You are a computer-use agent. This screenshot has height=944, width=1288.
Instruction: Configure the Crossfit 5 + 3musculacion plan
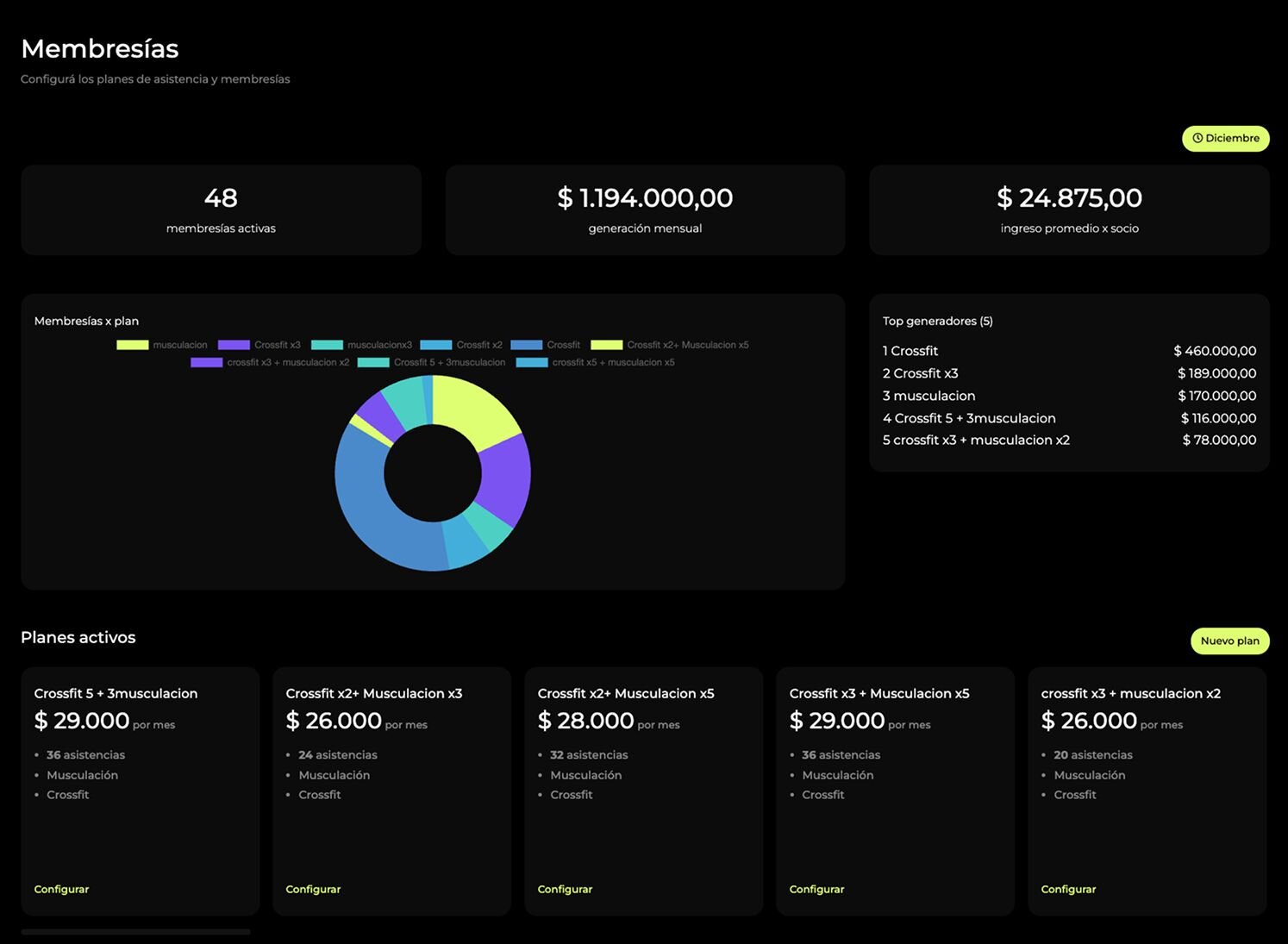pyautogui.click(x=61, y=889)
